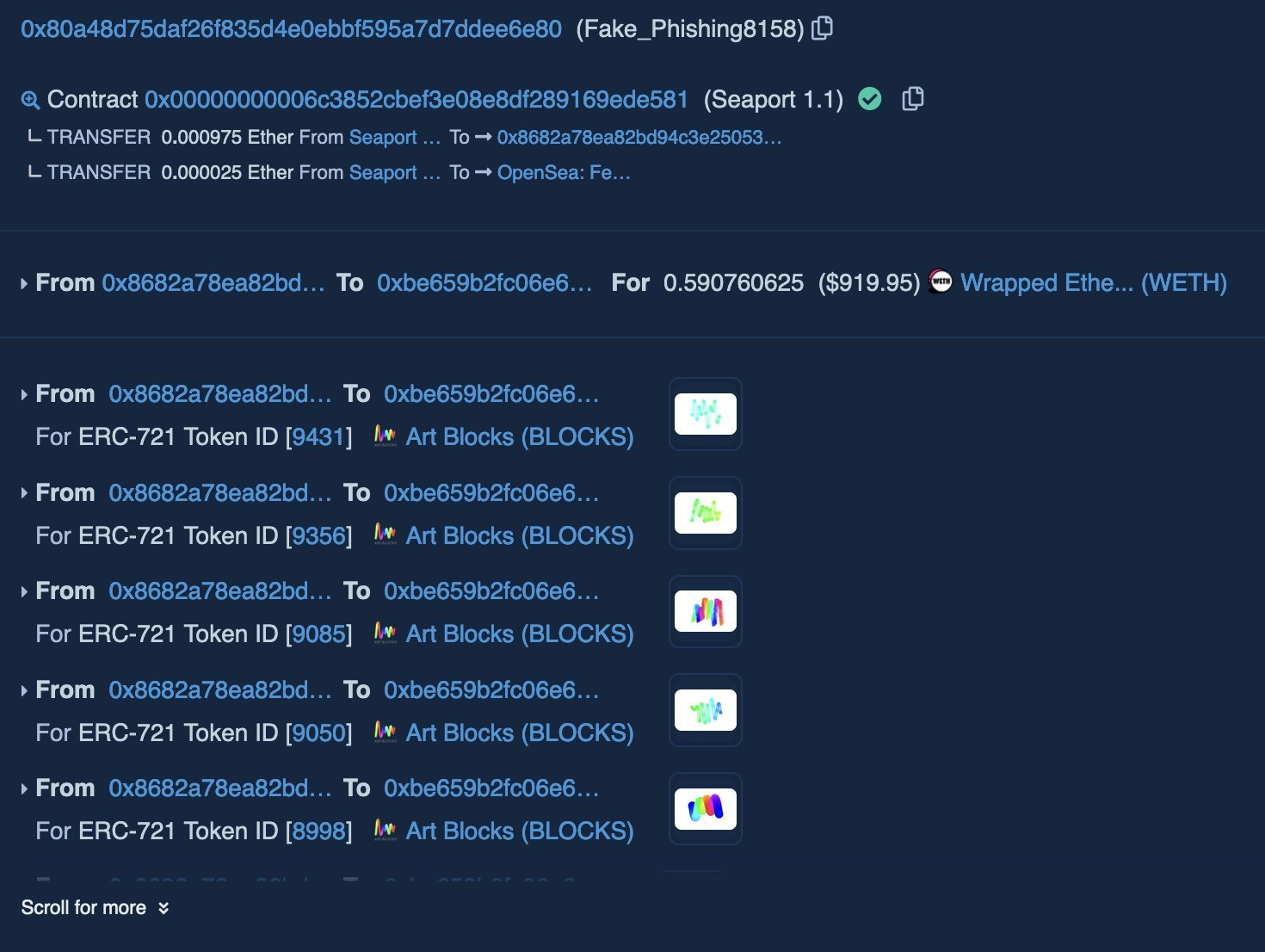Open To address above Token ID 8998
This screenshot has height=952, width=1265.
coord(491,788)
